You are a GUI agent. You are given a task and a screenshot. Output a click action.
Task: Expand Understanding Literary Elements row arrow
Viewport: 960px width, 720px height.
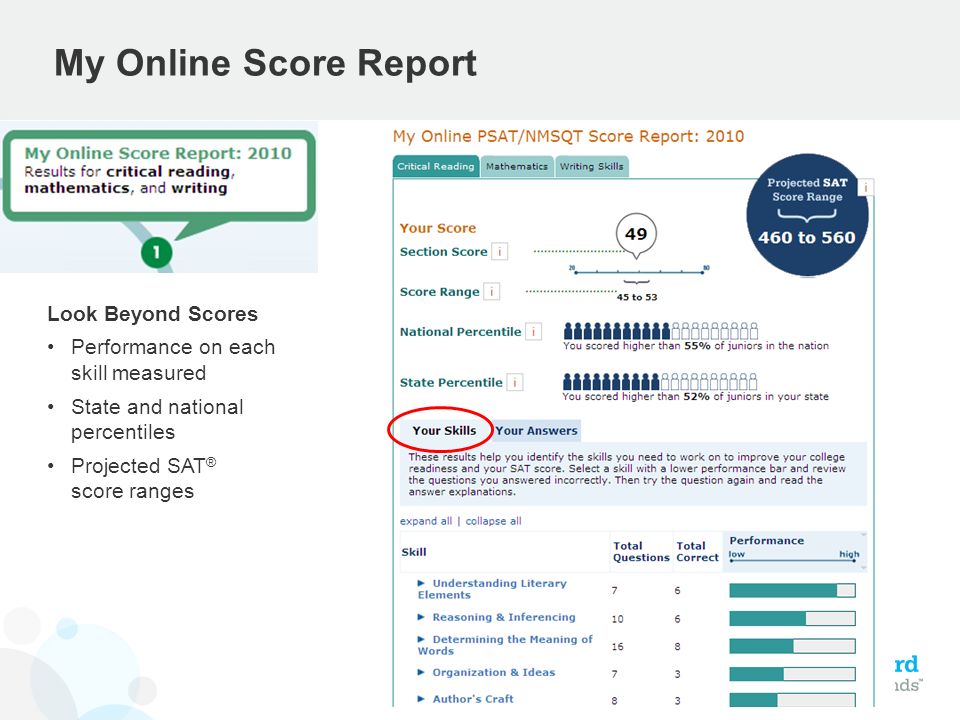pos(421,583)
